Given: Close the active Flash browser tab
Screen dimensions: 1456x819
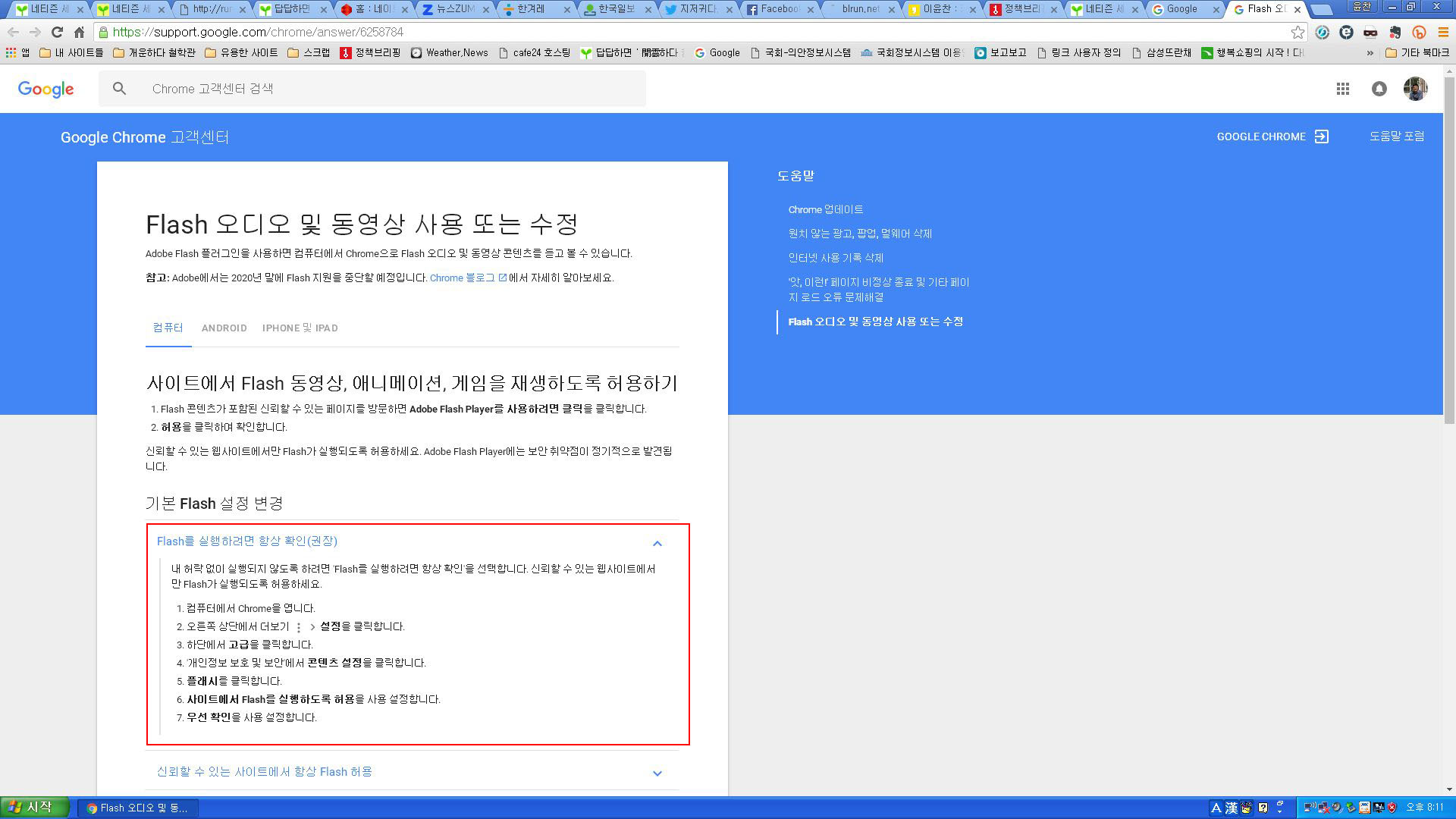Looking at the screenshot, I should 1297,10.
